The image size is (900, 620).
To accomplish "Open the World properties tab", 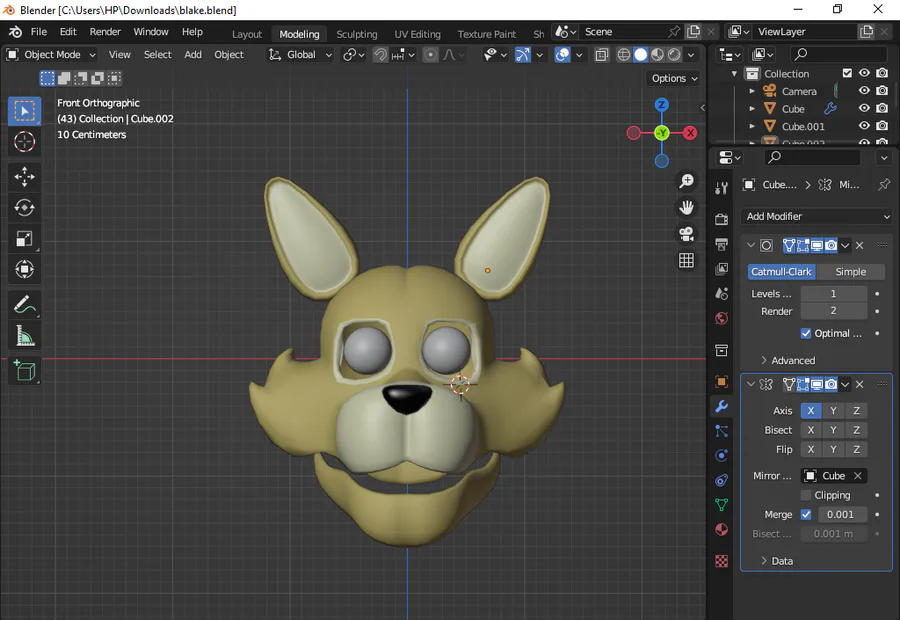I will (x=721, y=318).
